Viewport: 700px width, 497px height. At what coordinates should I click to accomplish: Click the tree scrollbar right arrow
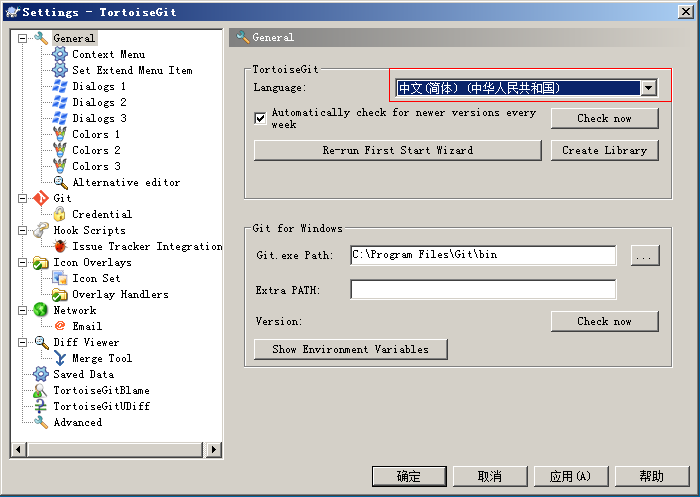(214, 449)
